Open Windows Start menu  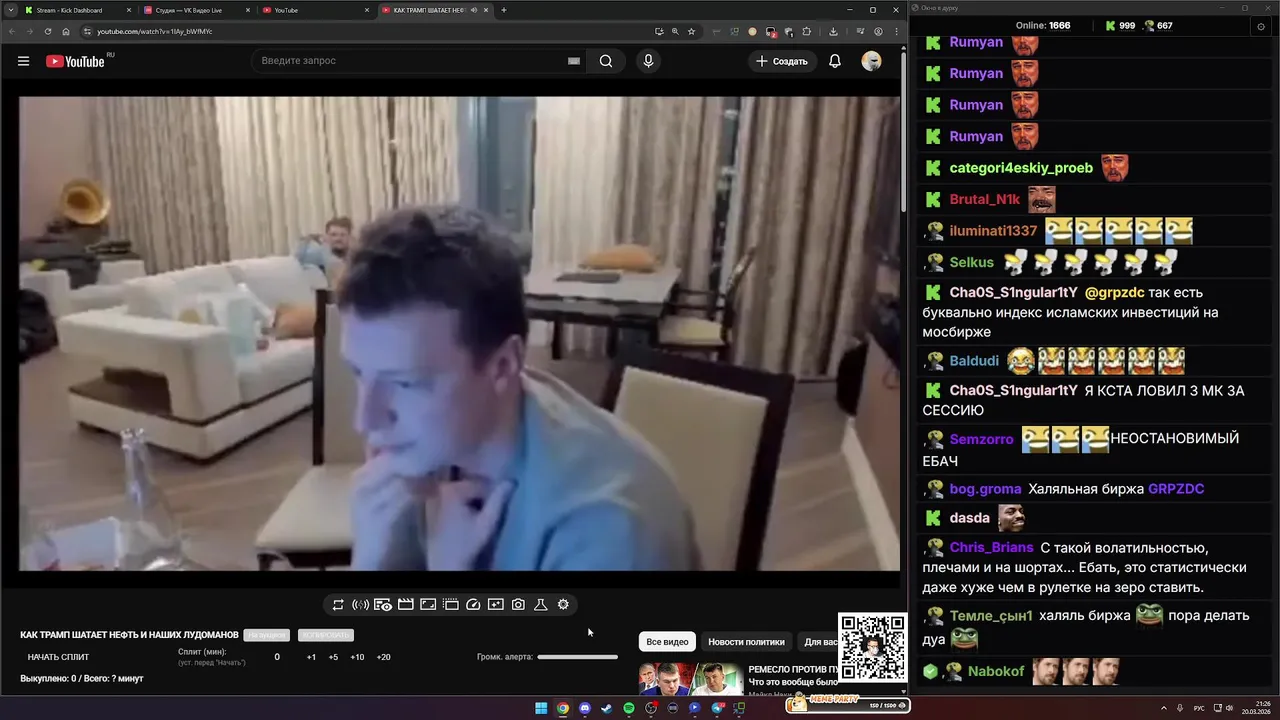[x=541, y=708]
